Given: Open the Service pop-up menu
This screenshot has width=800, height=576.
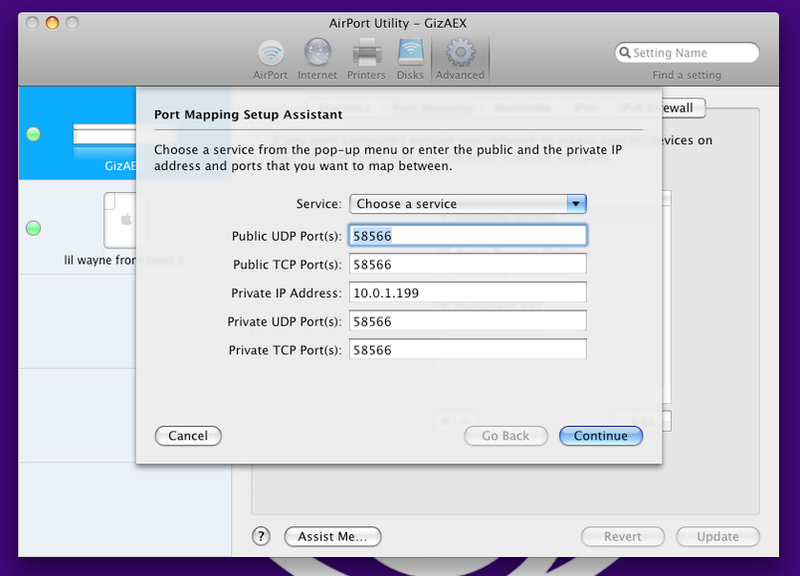Looking at the screenshot, I should click(x=468, y=204).
